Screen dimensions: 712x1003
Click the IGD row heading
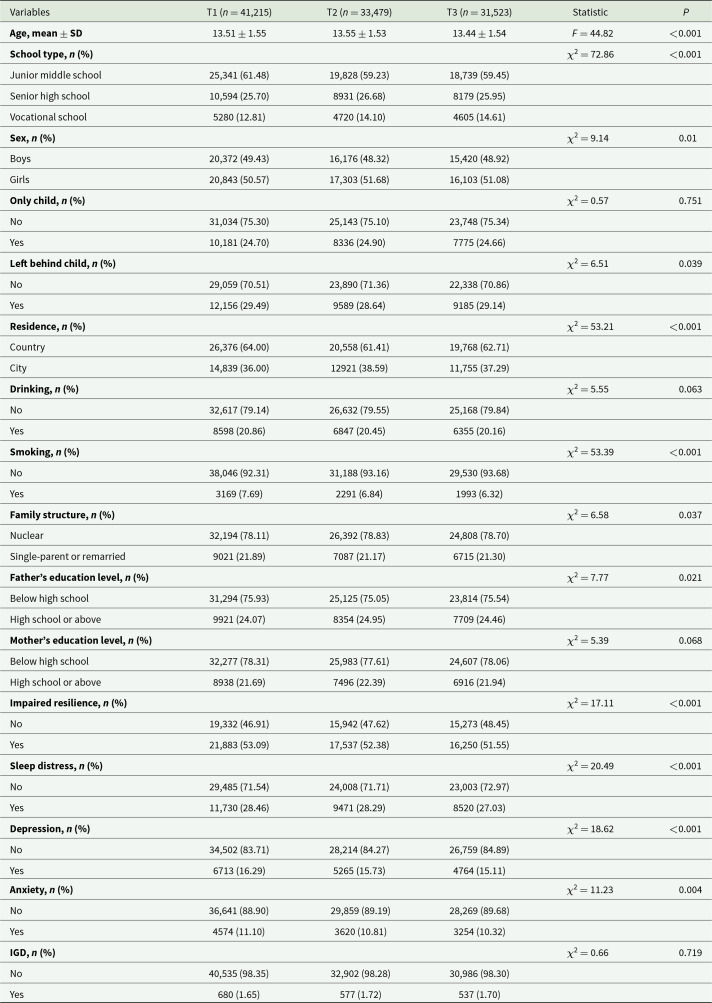pos(35,953)
